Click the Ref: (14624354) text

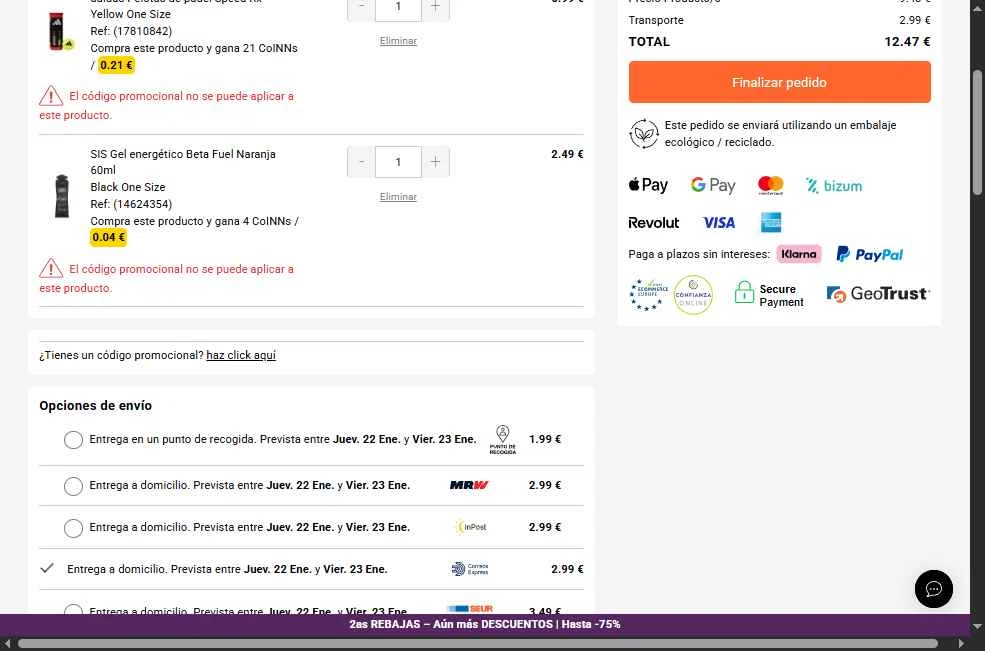click(131, 204)
